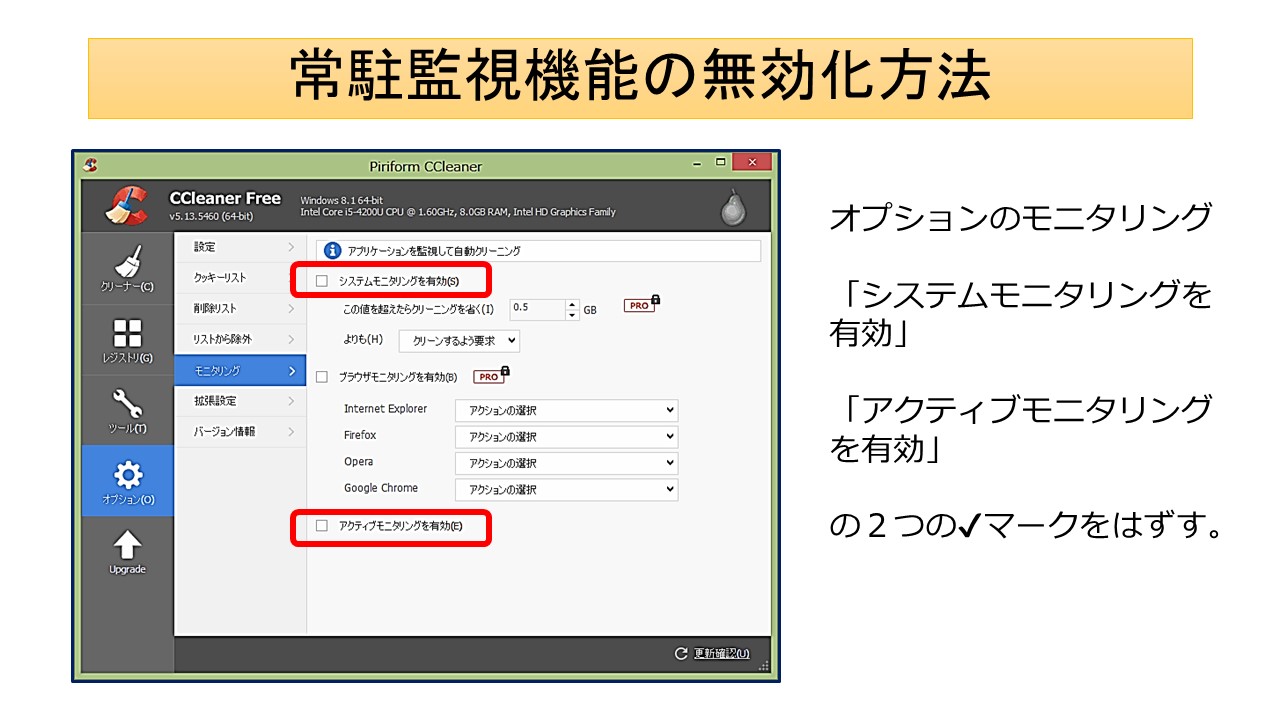Click the text オプションのモニタリング
Viewport: 1280px width, 720px height.
[x=1021, y=218]
